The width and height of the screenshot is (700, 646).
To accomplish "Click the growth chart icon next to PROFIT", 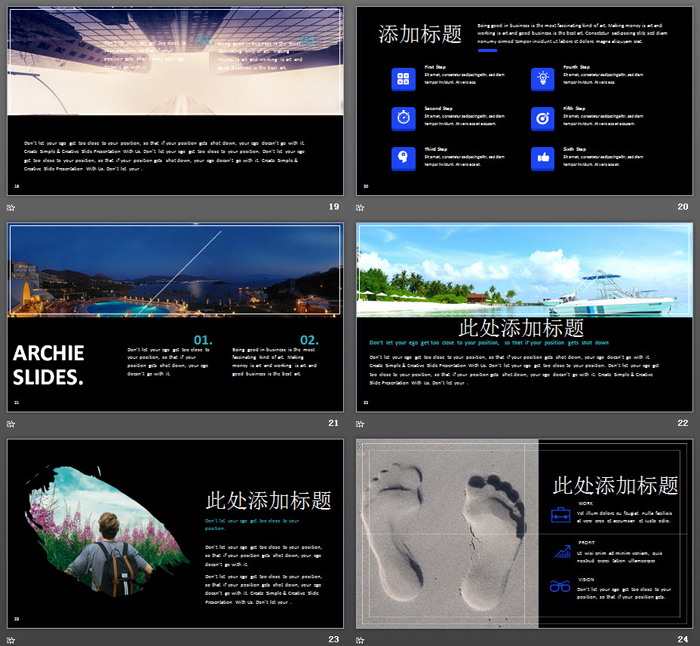I will [x=561, y=551].
